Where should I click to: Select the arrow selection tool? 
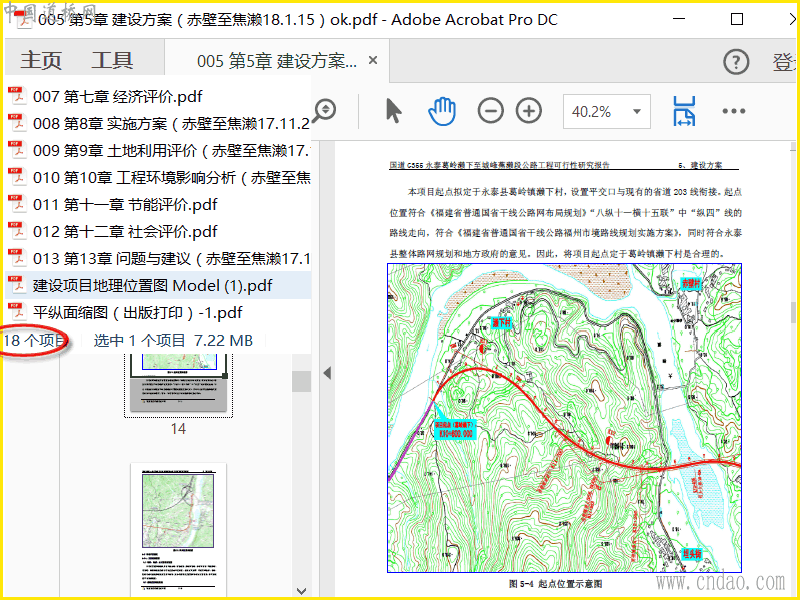[393, 111]
